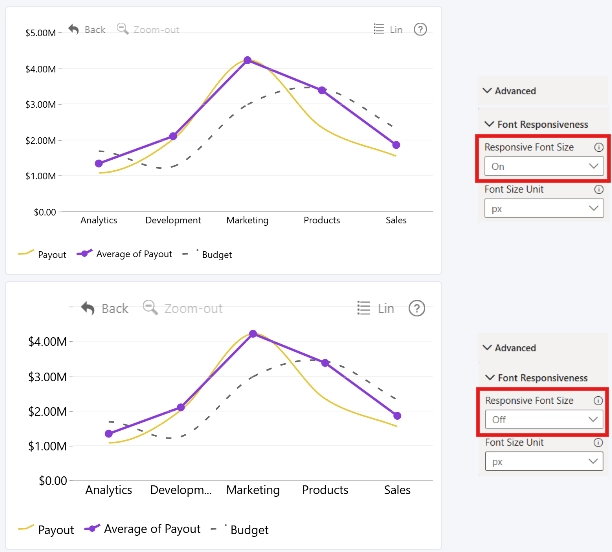Click the Lin list icon in bottom chart
The image size is (612, 552).
363,308
